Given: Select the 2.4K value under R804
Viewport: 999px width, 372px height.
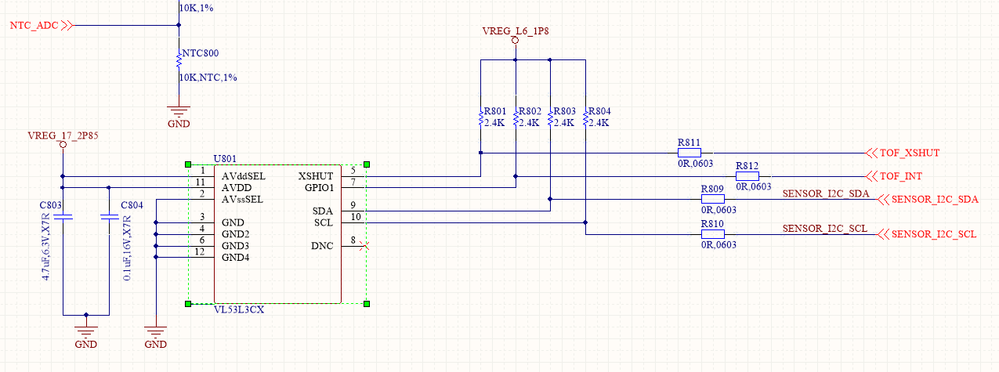Looking at the screenshot, I should pyautogui.click(x=599, y=122).
